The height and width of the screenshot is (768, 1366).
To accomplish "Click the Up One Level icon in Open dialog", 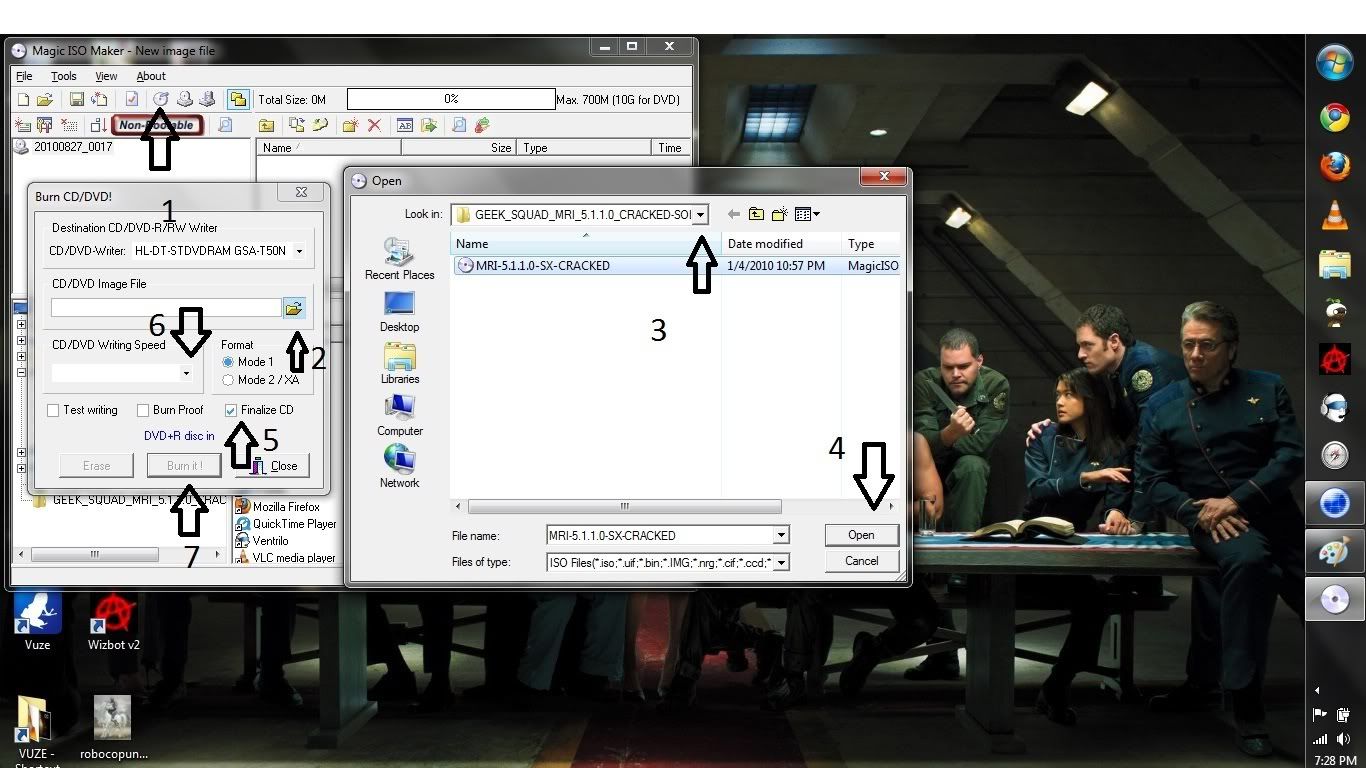I will click(756, 214).
